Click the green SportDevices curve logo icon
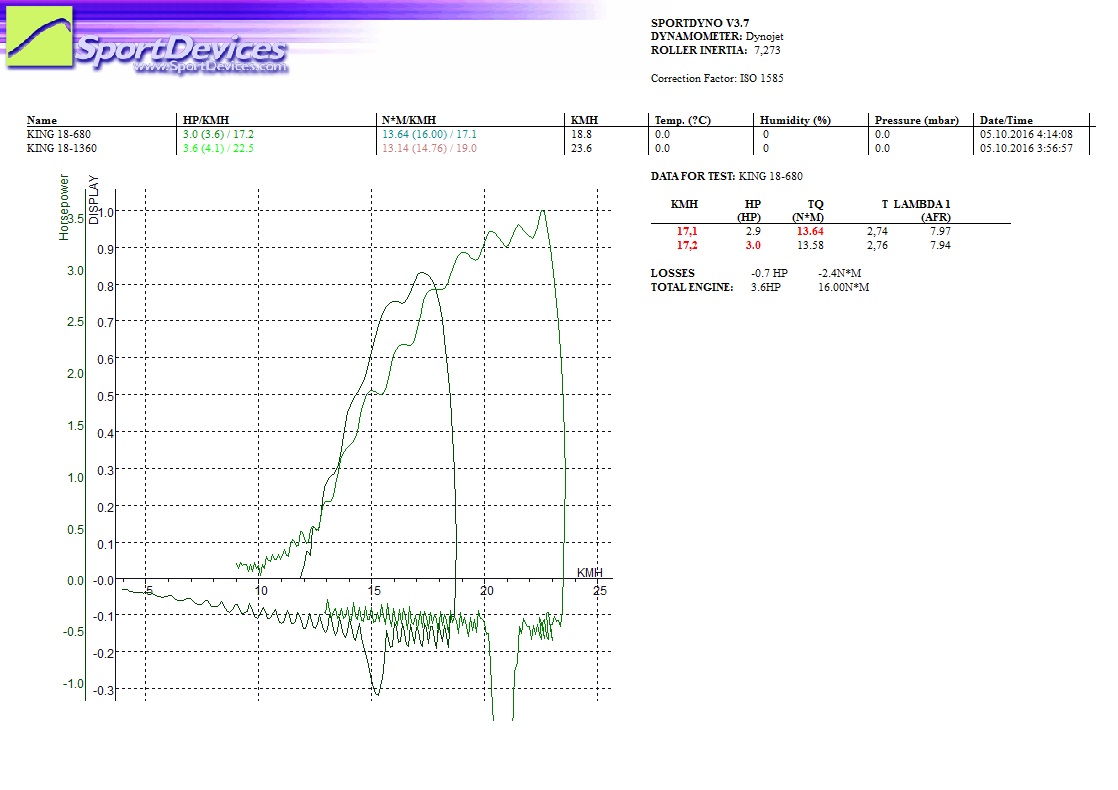Image resolution: width=1118 pixels, height=790 pixels. (39, 38)
